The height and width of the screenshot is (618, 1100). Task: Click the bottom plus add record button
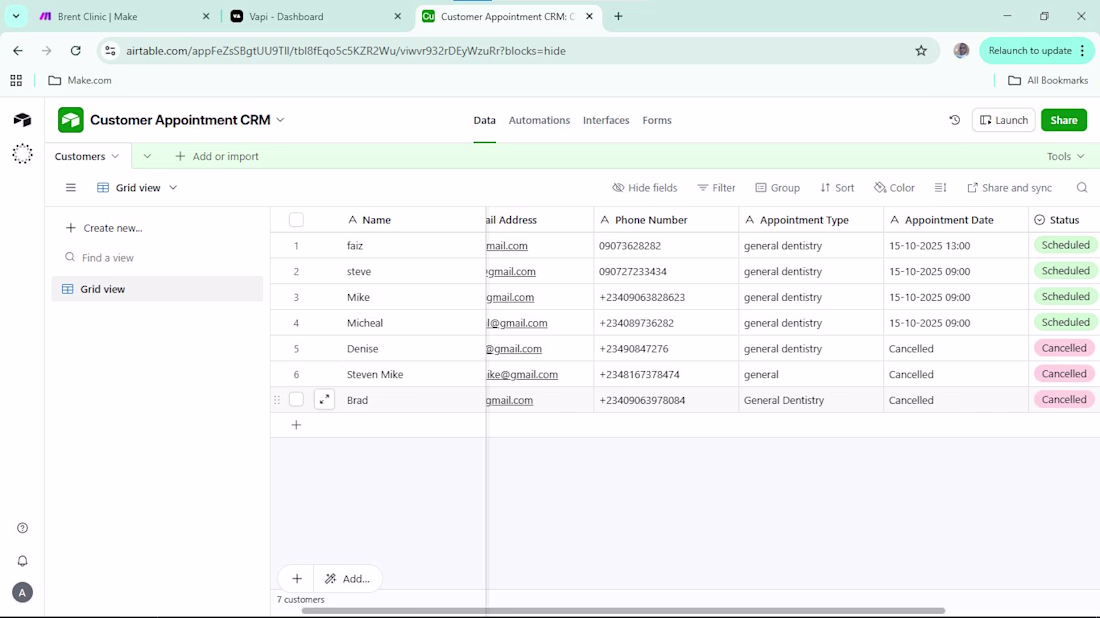pyautogui.click(x=297, y=579)
